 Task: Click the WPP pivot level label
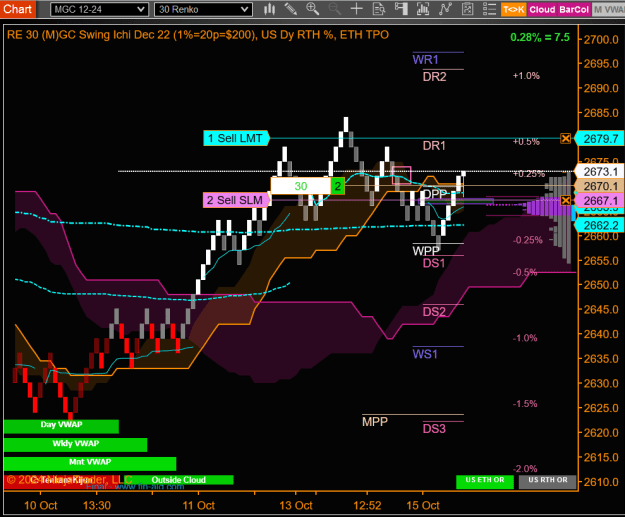tap(426, 251)
